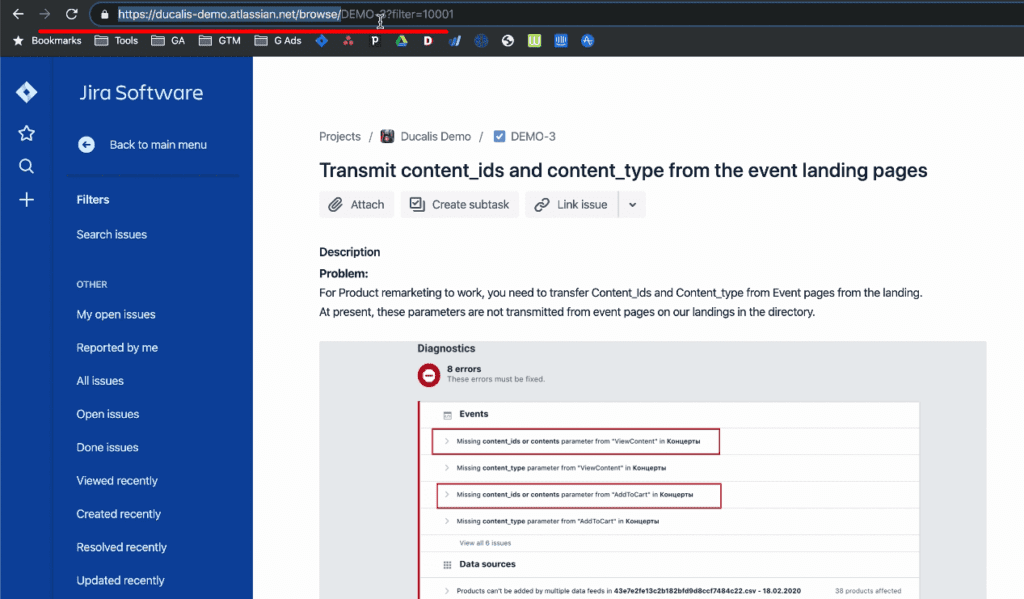Open the dropdown arrow next to Link issue
This screenshot has width=1024, height=599.
tap(633, 204)
